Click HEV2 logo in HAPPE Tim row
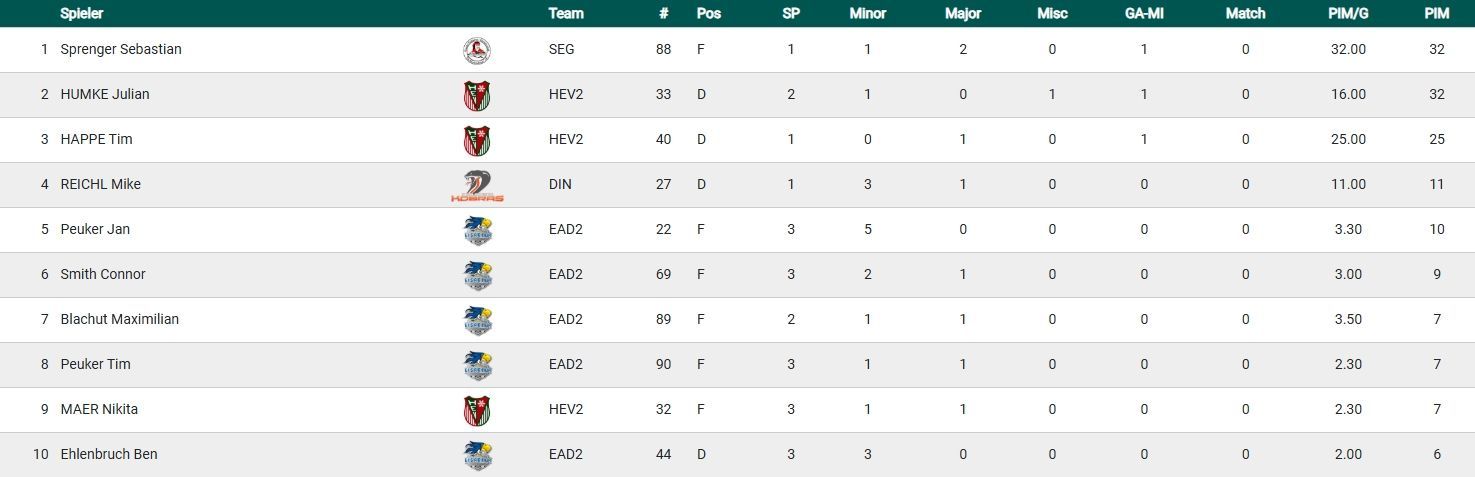Screen dimensions: 1475x477 point(477,140)
